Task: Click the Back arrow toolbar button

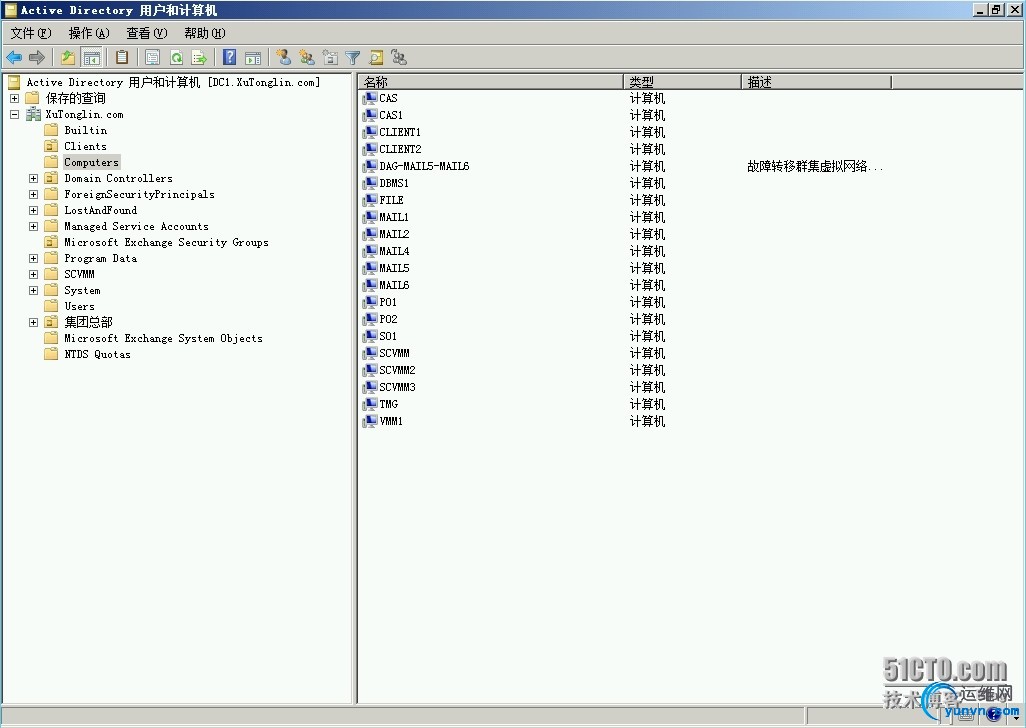Action: (14, 58)
